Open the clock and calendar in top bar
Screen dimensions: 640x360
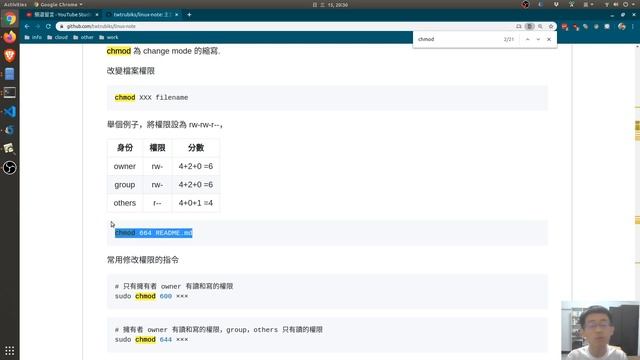coord(330,4)
